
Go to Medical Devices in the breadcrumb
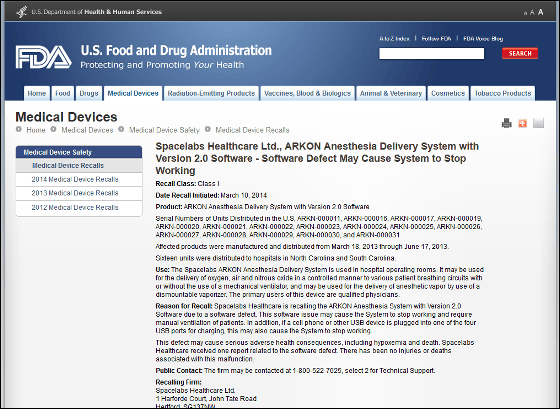pyautogui.click(x=87, y=130)
